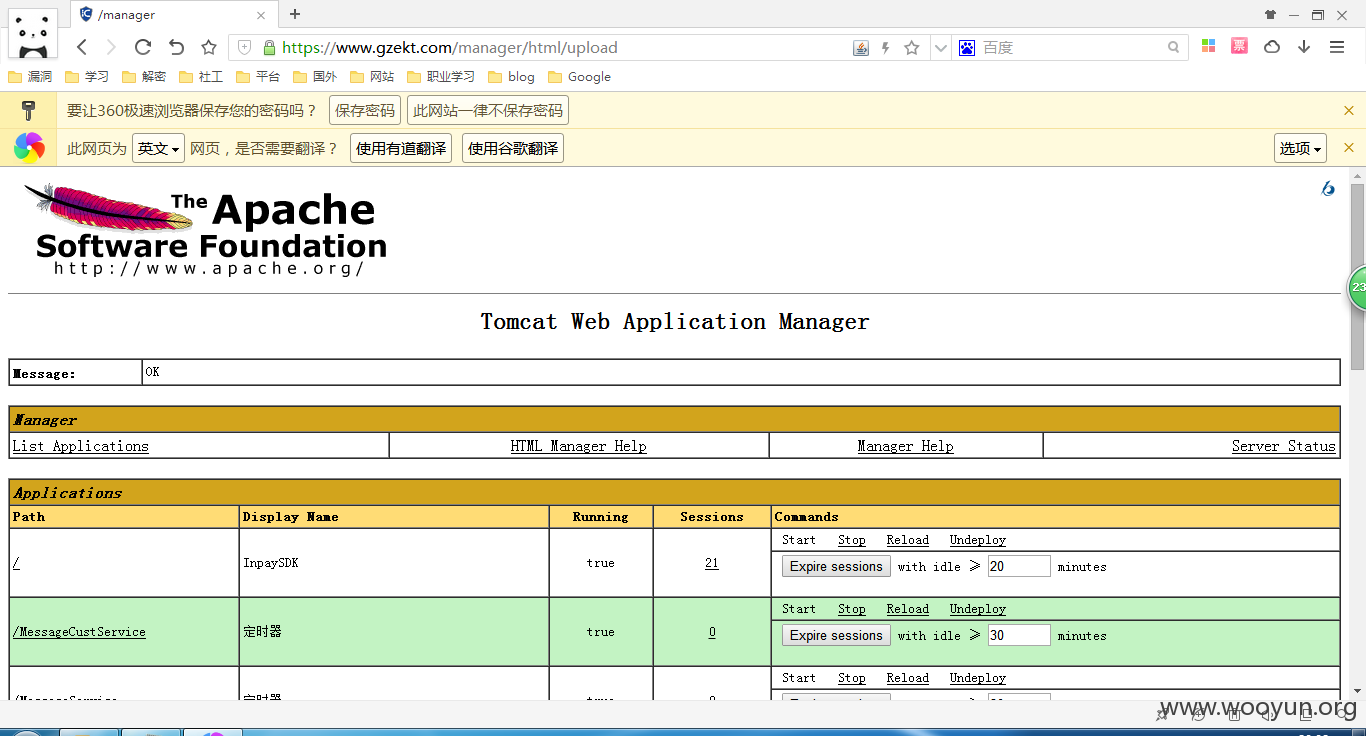Screen dimensions: 1366x736
Task: Click Expire sessions for /MessageCustService
Action: click(x=836, y=635)
